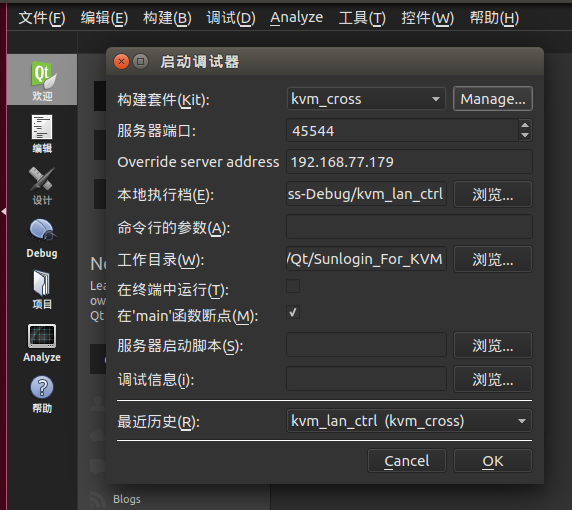
Task: Click the 调试信息 input field
Action: coord(366,379)
